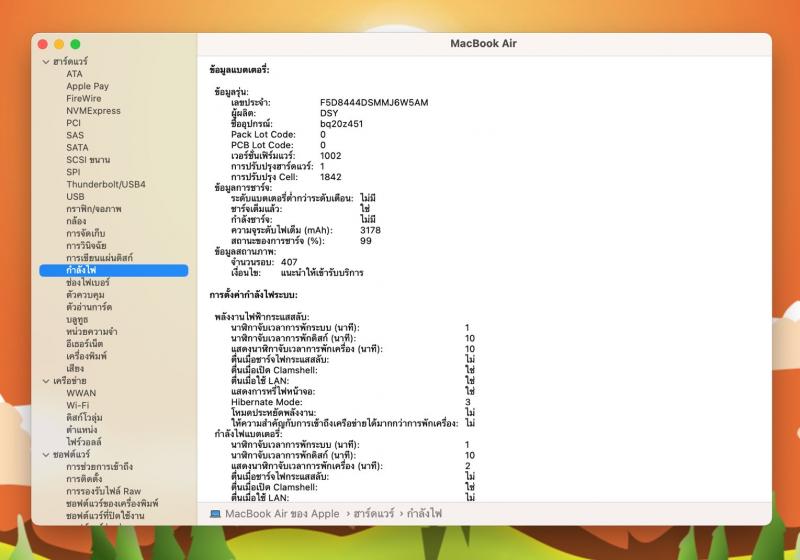800x560 pixels.
Task: Open กราฟิก/จอภาพ entry
Action: [94, 209]
